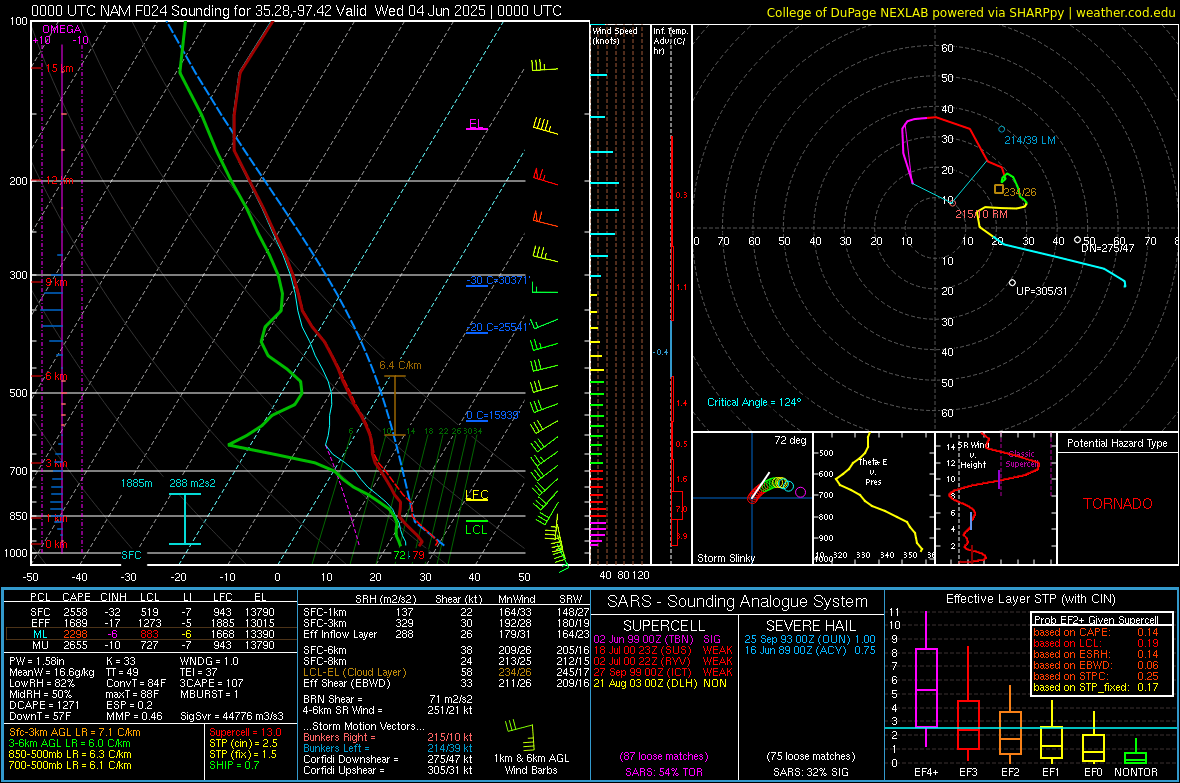Click the SFC-1km SRH row

pyautogui.click(x=446, y=612)
